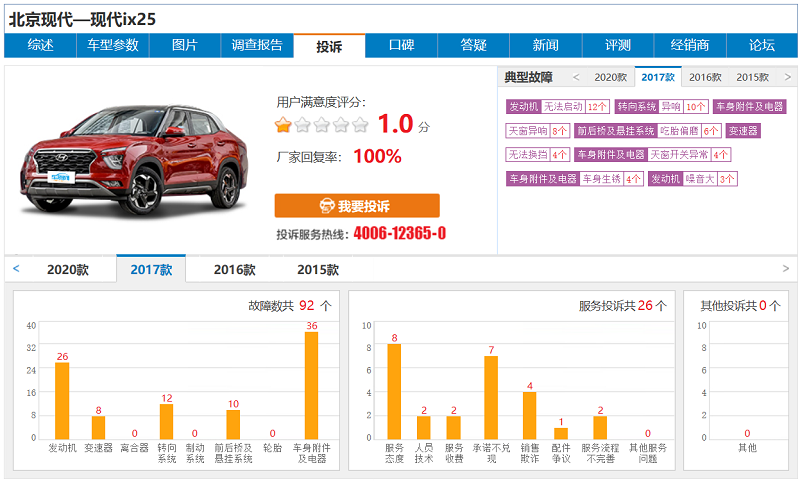This screenshot has height=481, width=800.
Task: Select the lower 2017款 chart tab
Action: click(x=151, y=269)
